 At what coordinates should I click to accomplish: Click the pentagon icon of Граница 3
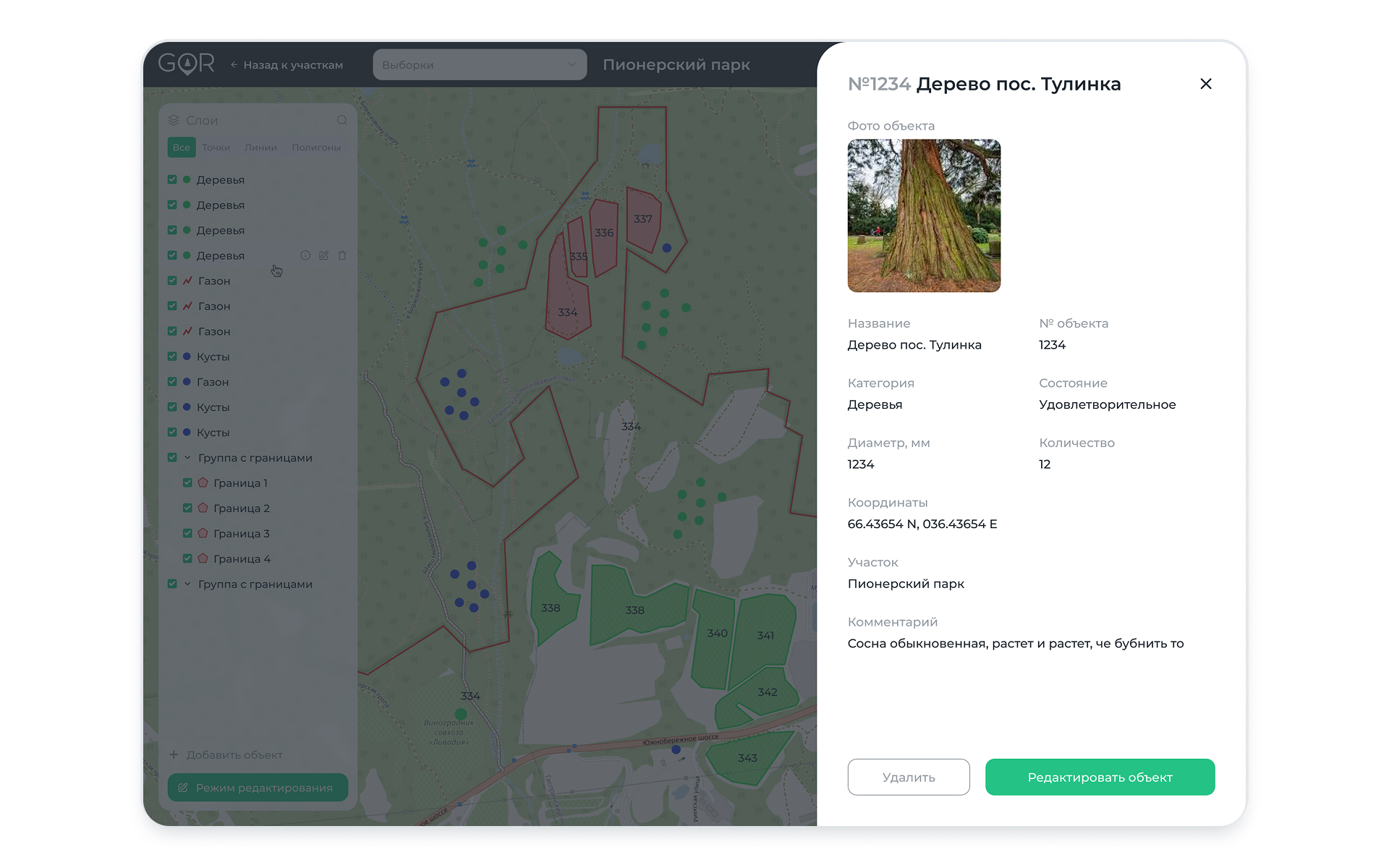(203, 533)
